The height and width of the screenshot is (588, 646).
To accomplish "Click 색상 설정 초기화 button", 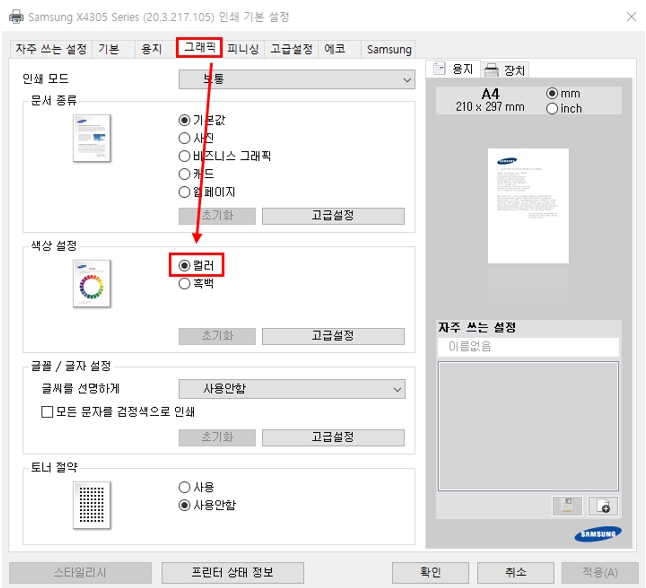I will coord(217,336).
